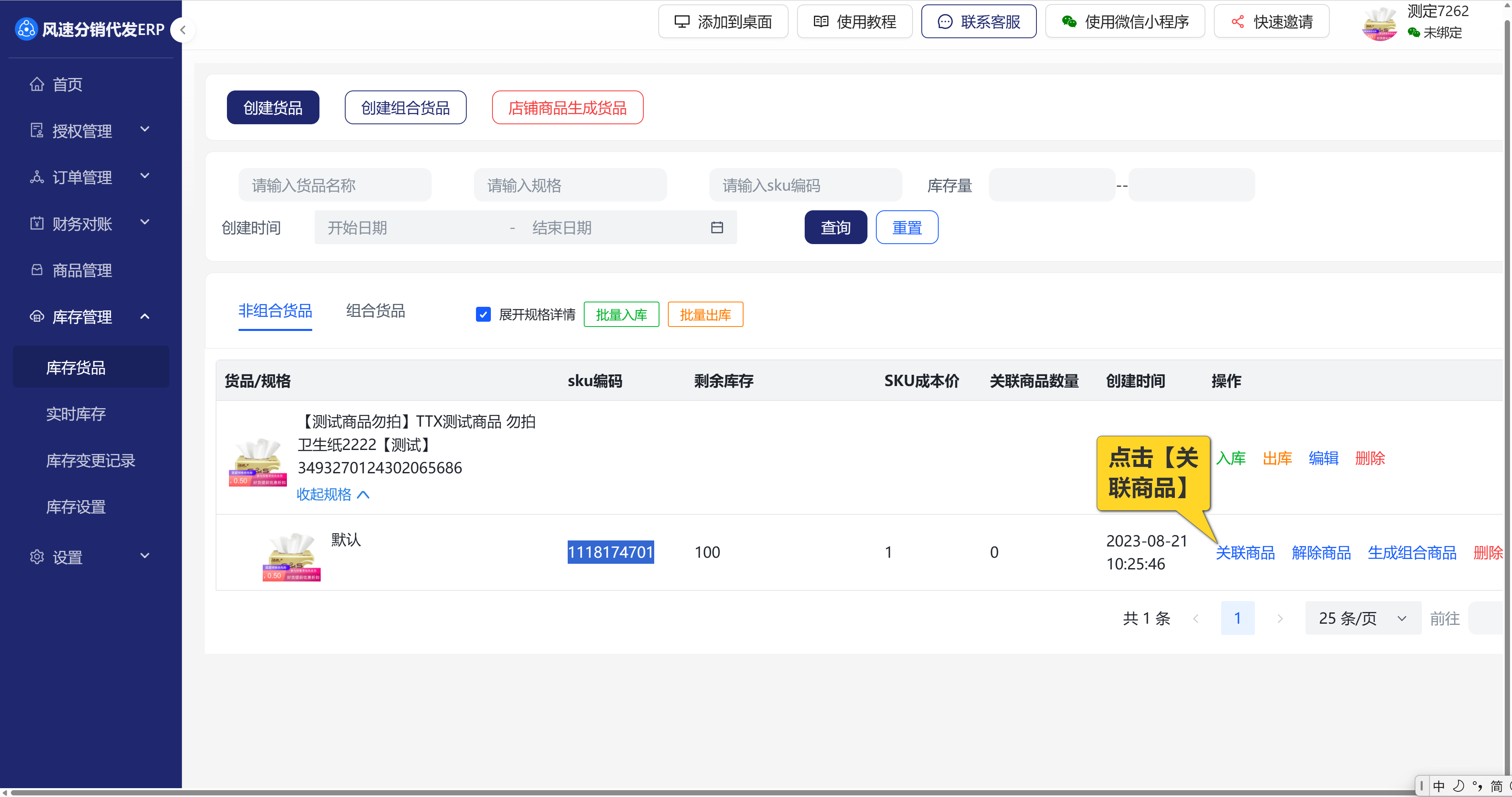Click the home icon beside 首页

tap(37, 84)
